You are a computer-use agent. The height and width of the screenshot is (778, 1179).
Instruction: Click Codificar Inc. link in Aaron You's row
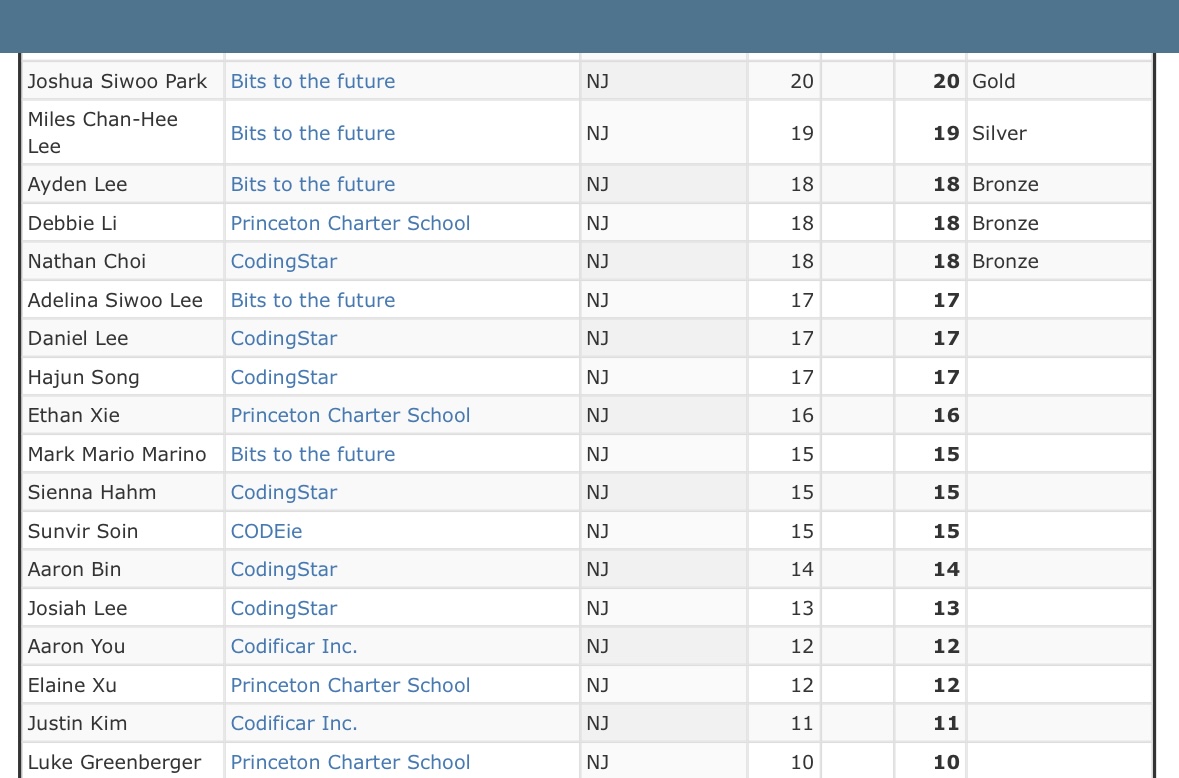[294, 646]
